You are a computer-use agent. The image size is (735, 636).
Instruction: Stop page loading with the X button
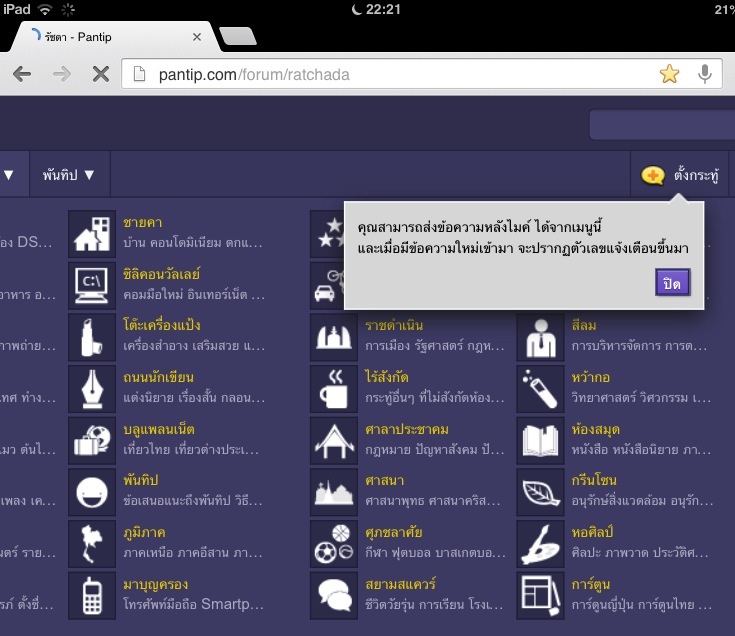(100, 74)
